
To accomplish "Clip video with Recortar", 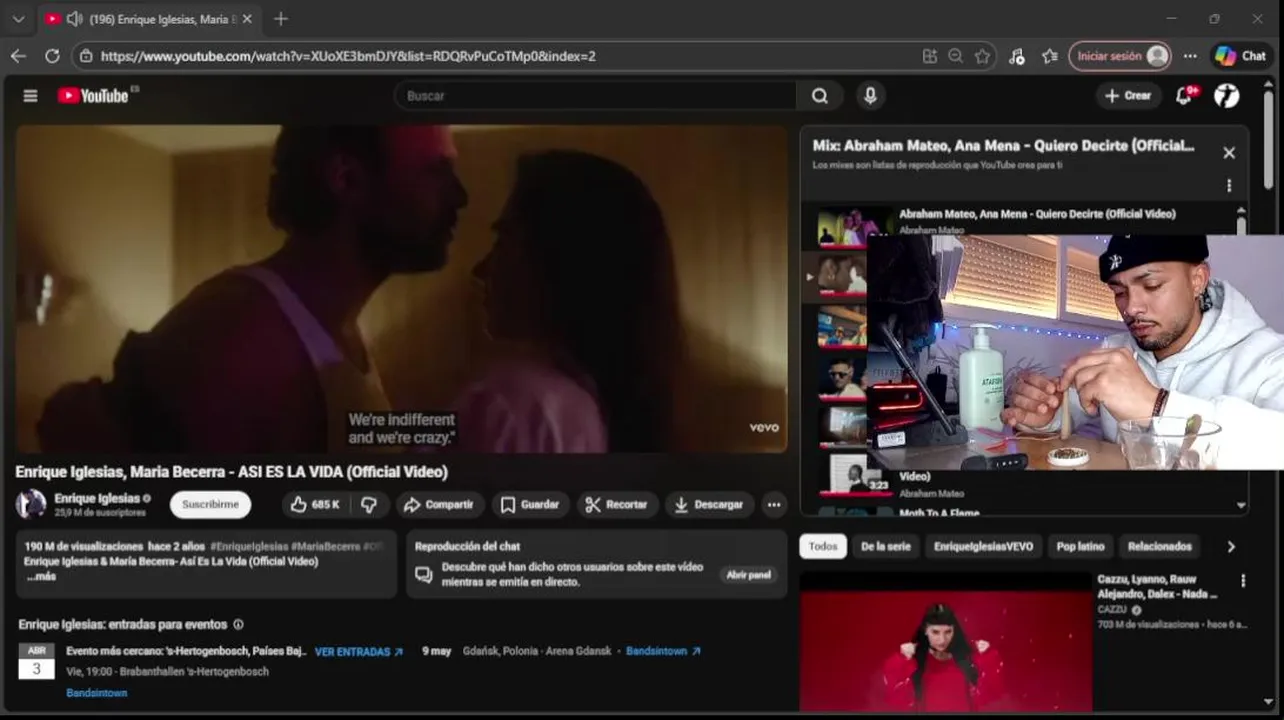I will tap(617, 505).
